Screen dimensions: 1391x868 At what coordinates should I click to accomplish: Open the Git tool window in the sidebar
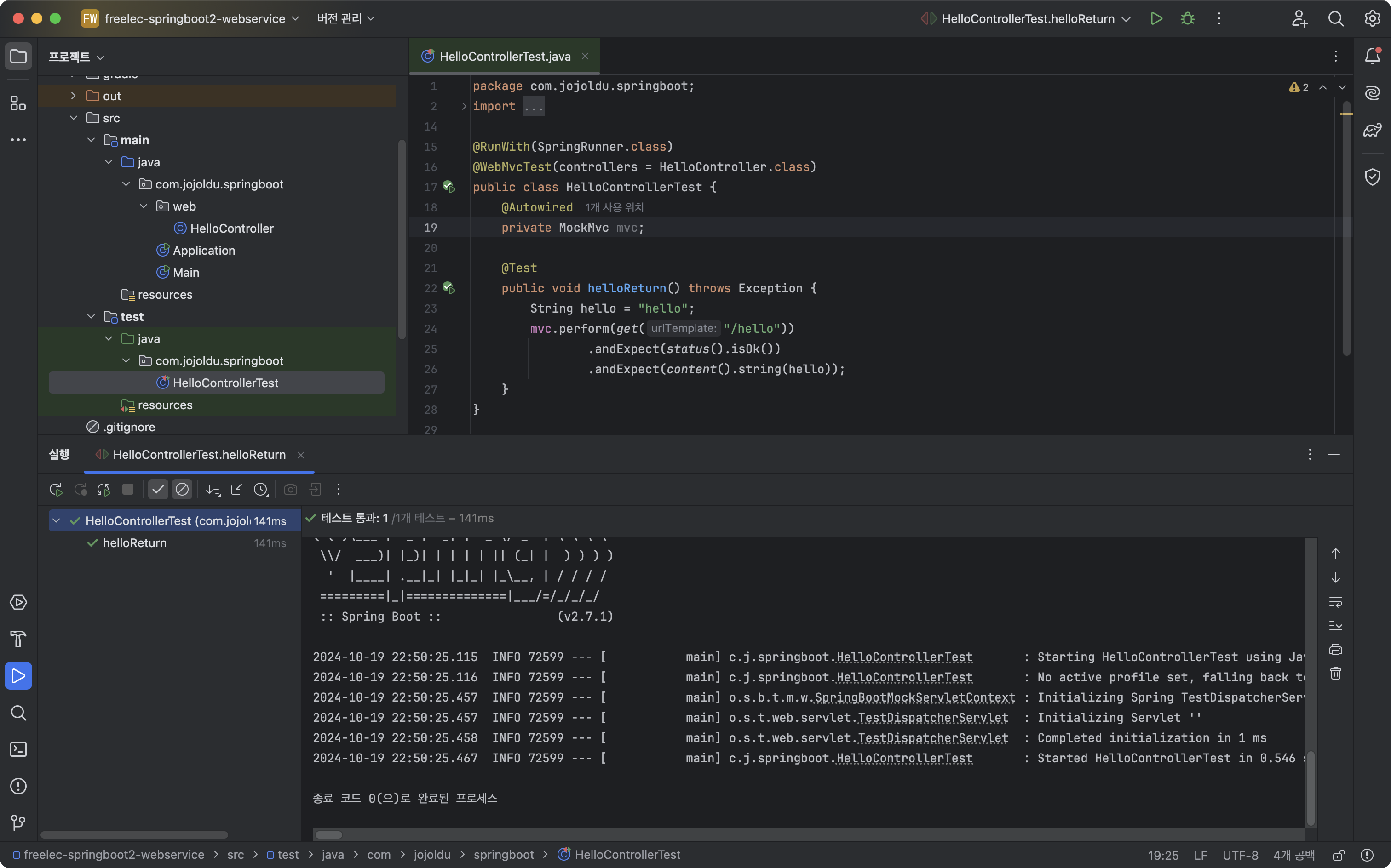pos(18,822)
